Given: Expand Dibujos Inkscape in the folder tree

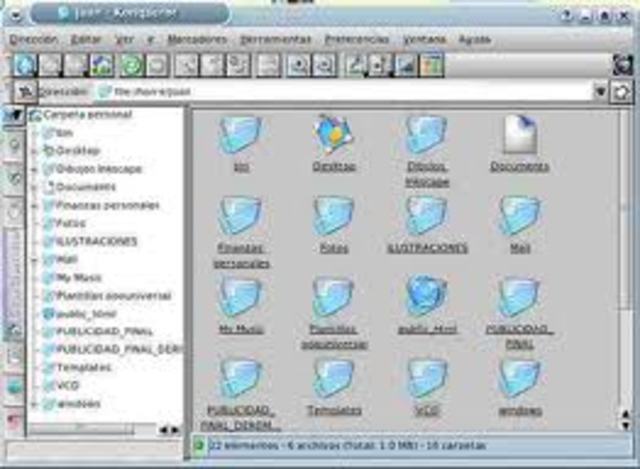Looking at the screenshot, I should click(35, 169).
